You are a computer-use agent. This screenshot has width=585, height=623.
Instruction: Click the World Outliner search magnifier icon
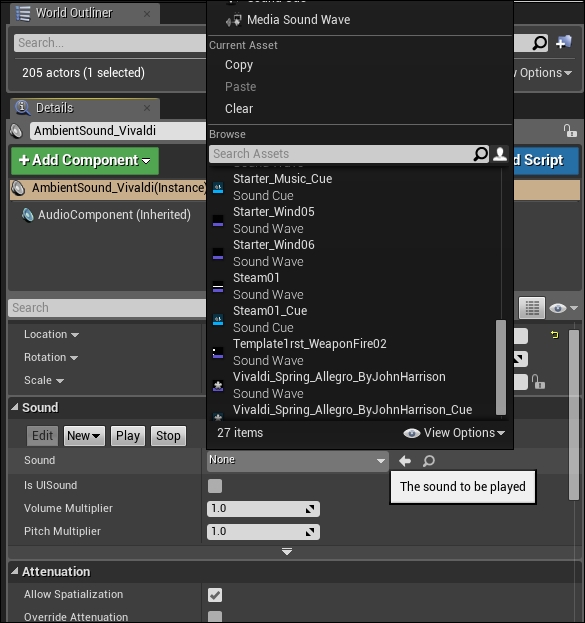(x=539, y=43)
